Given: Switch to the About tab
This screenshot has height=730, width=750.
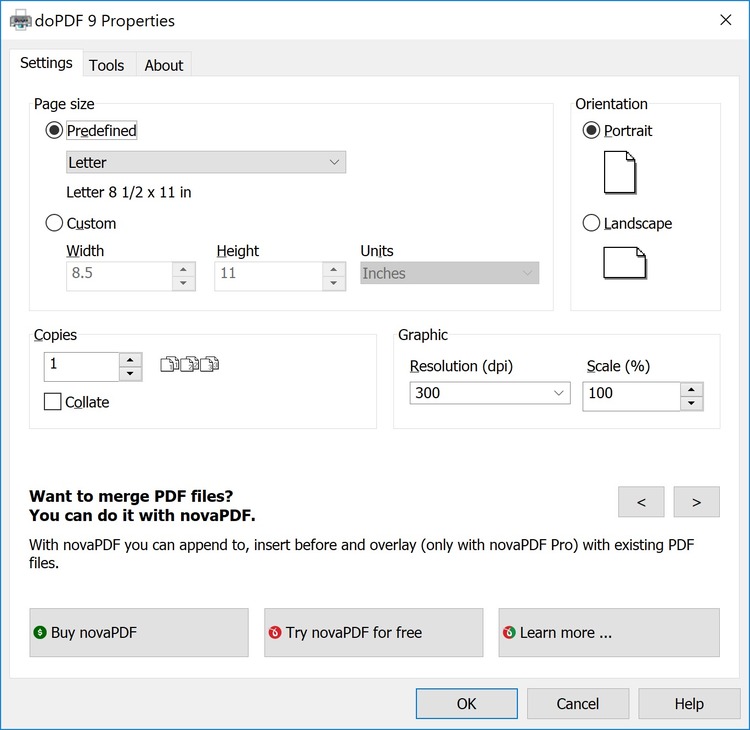Looking at the screenshot, I should 164,65.
